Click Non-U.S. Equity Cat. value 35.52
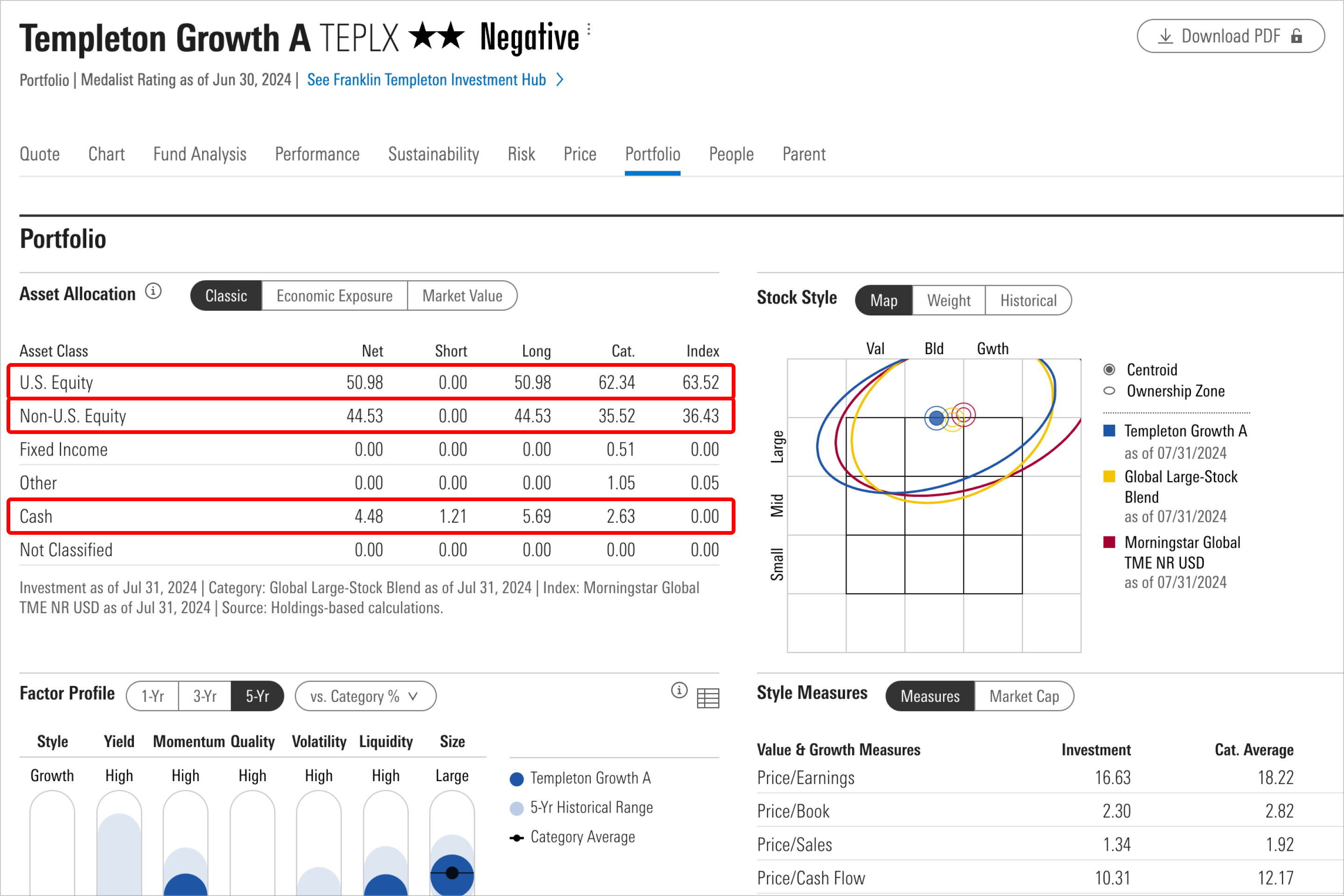This screenshot has height=896, width=1344. coord(616,416)
